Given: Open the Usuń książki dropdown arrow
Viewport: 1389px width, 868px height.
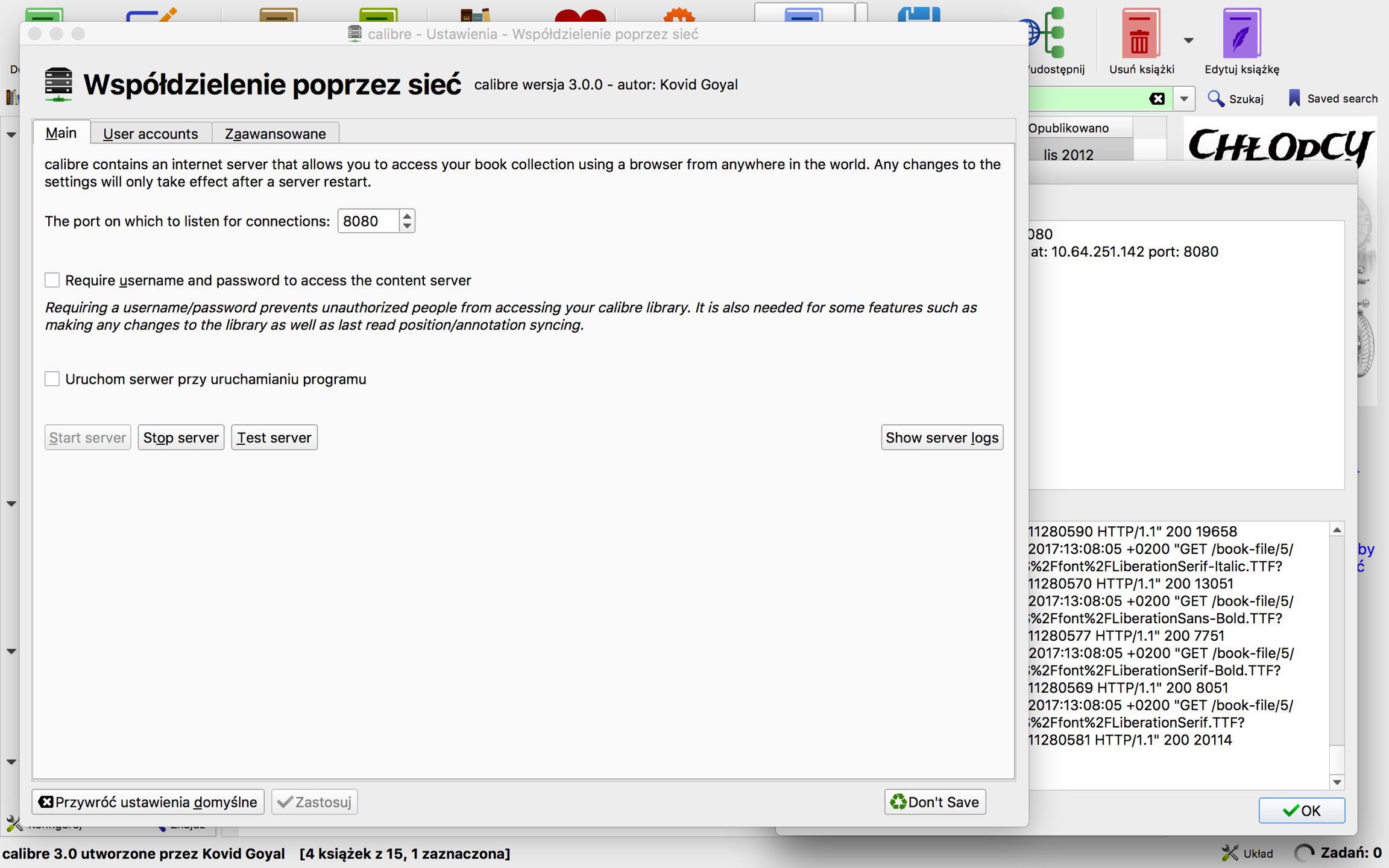Looking at the screenshot, I should click(x=1188, y=41).
